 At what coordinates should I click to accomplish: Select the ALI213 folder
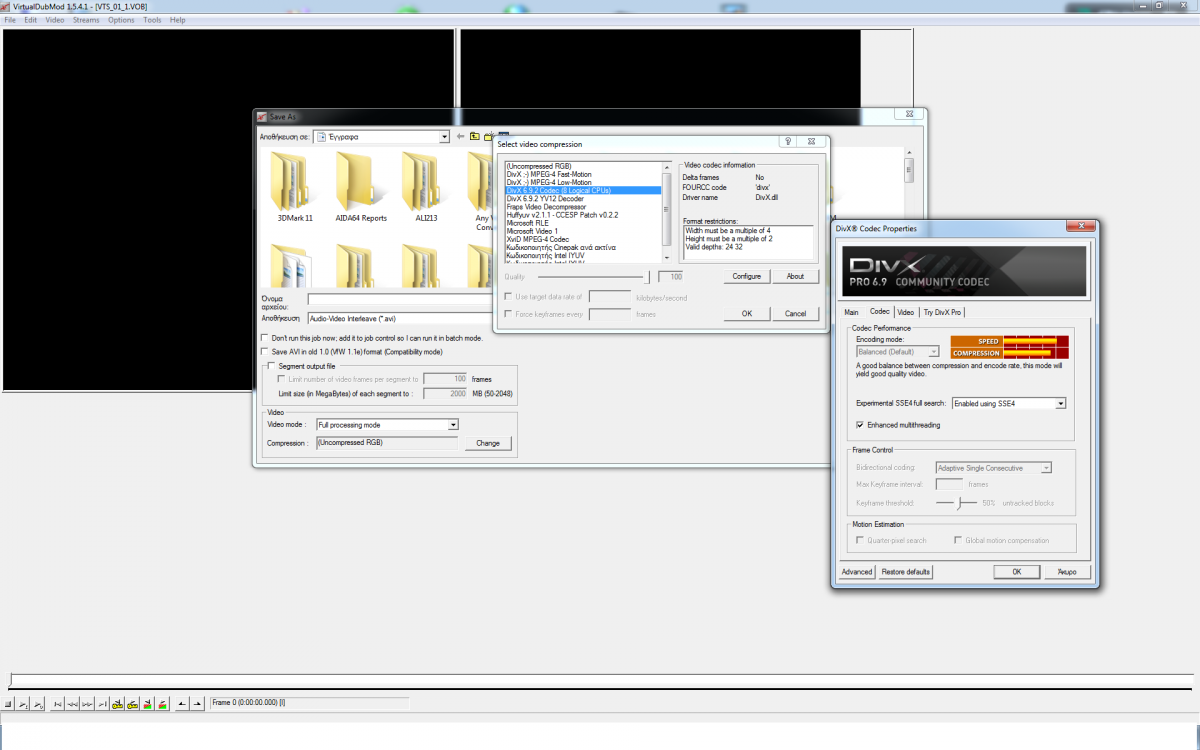(426, 188)
